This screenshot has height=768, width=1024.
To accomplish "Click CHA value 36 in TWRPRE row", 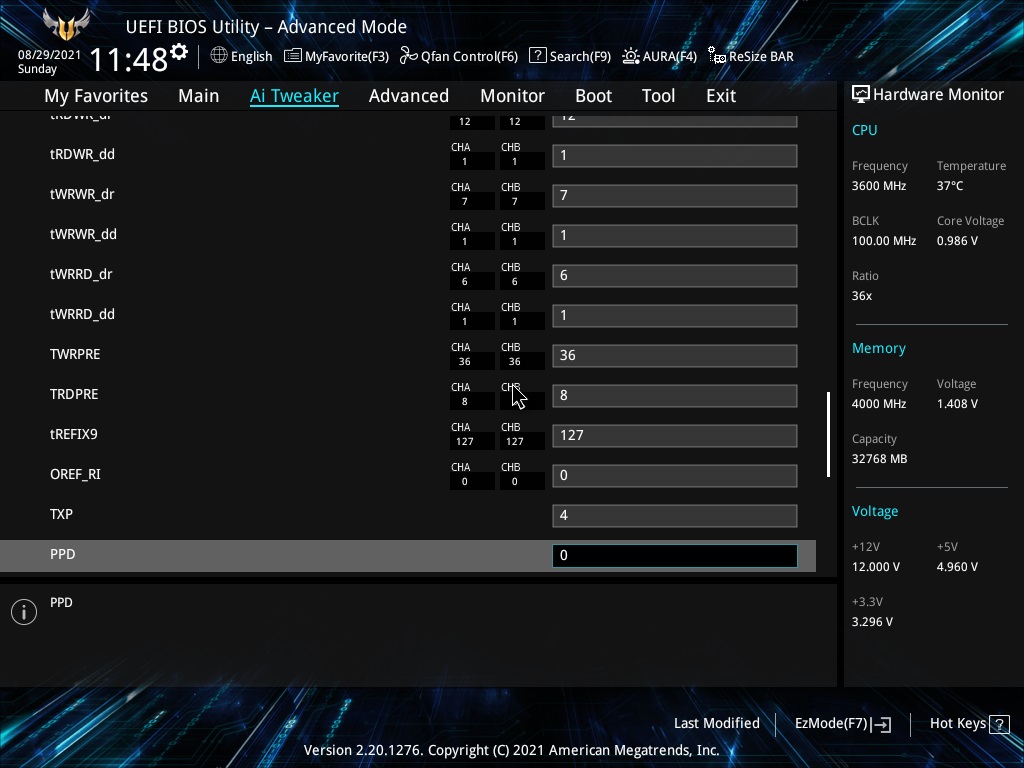I will click(x=465, y=362).
